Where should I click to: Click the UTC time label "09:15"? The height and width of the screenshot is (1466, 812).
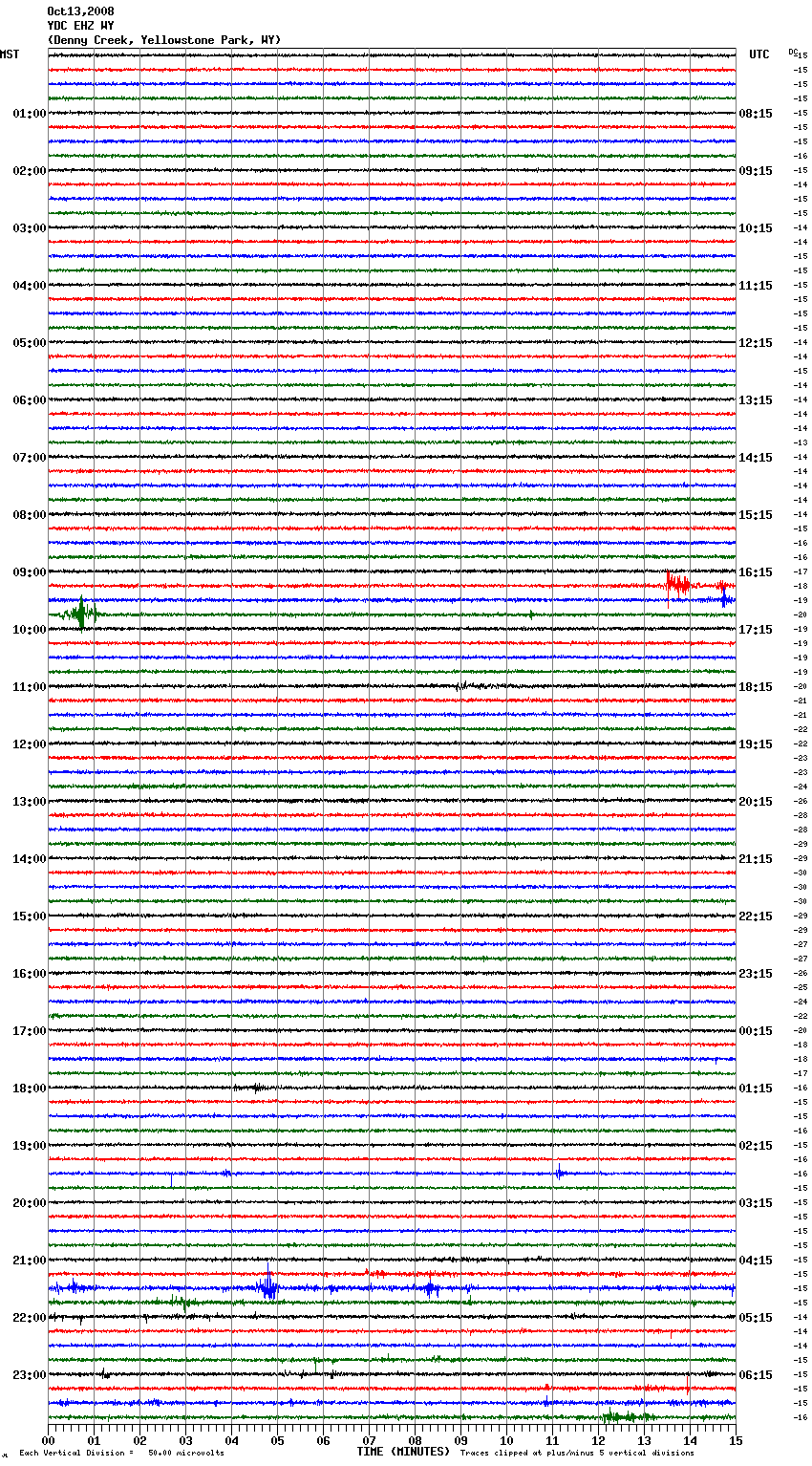756,171
